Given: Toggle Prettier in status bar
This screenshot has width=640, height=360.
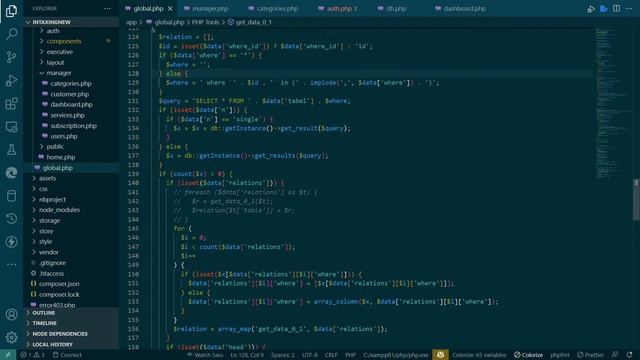Looking at the screenshot, I should pyautogui.click(x=590, y=355).
